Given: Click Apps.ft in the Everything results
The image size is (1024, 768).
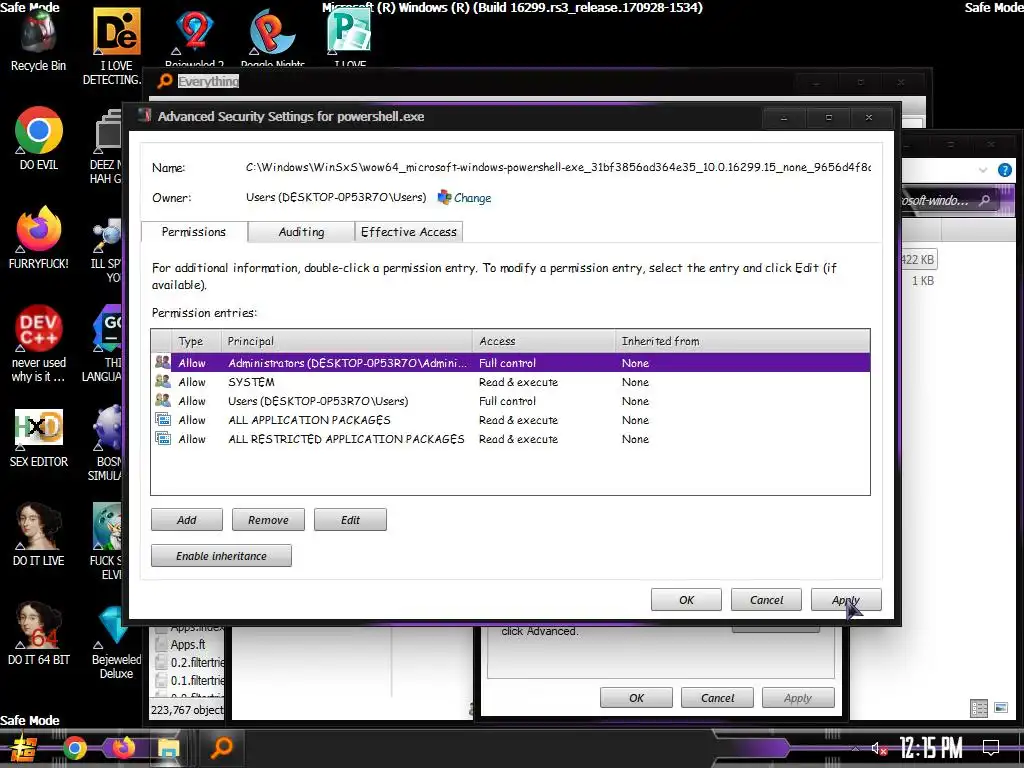Looking at the screenshot, I should [x=187, y=645].
